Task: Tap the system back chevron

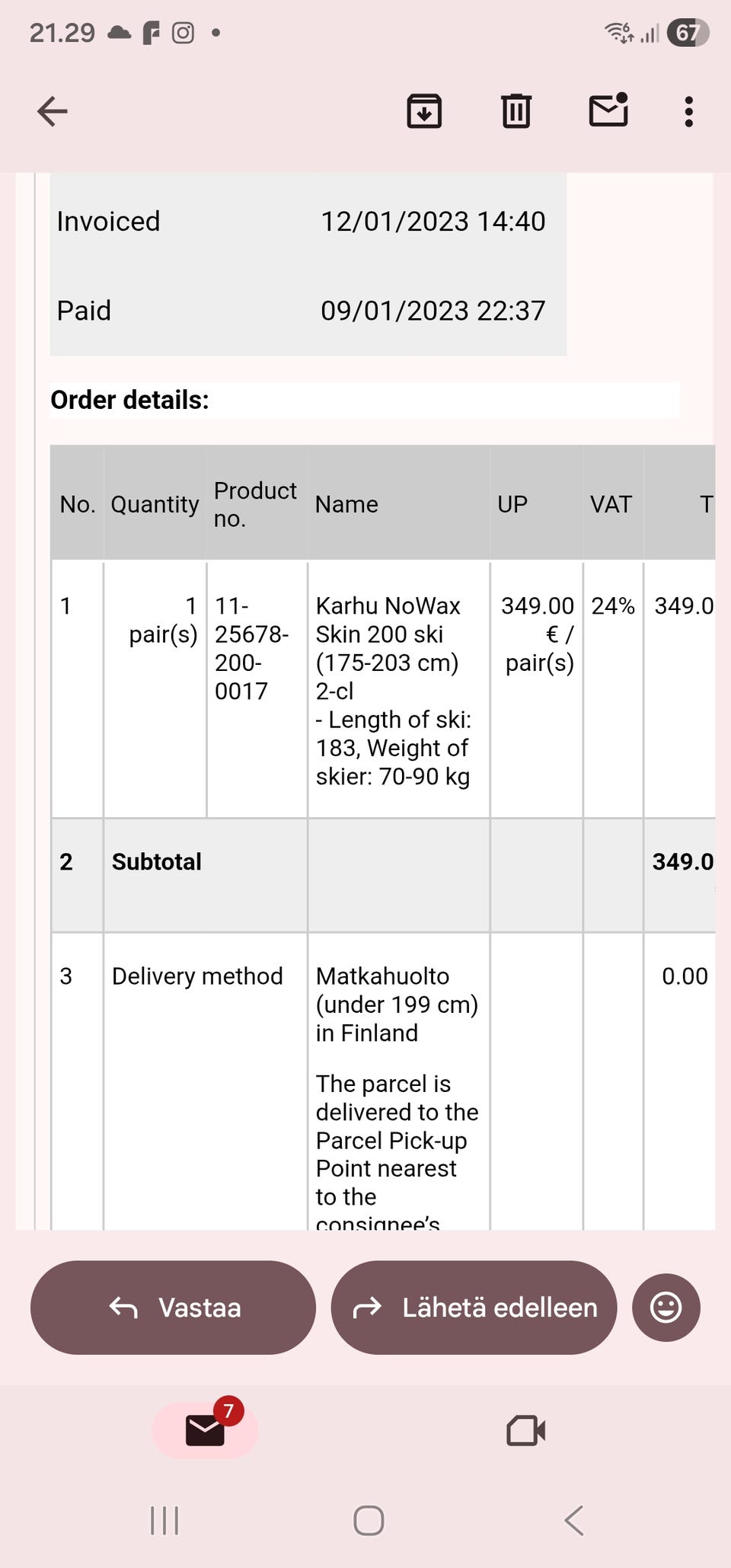Action: coord(574,1521)
